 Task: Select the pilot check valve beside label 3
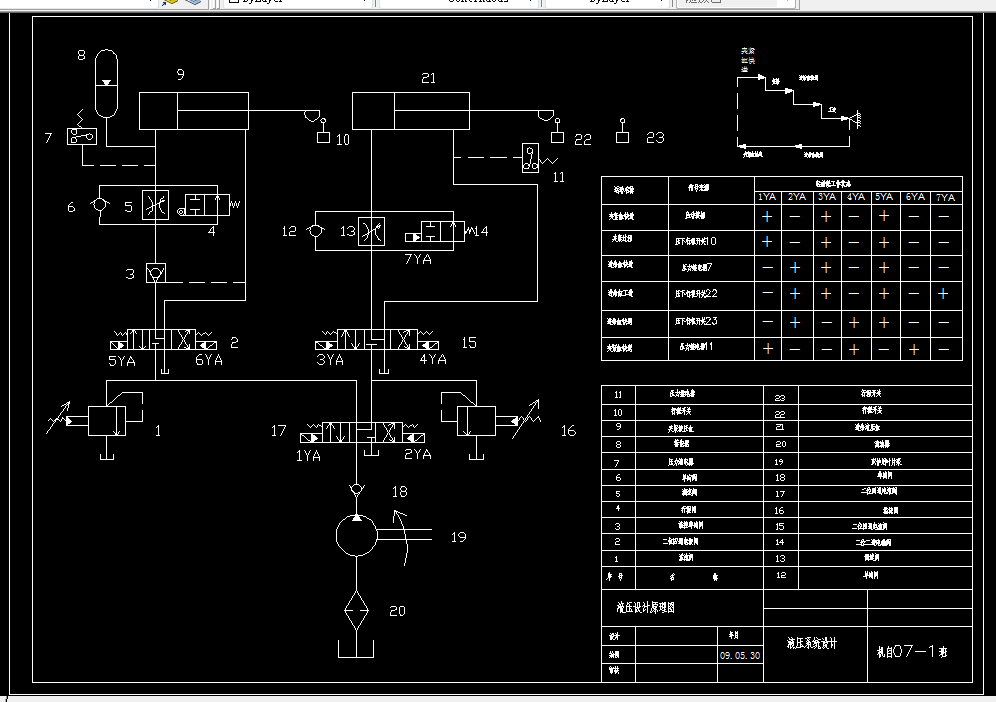(156, 274)
